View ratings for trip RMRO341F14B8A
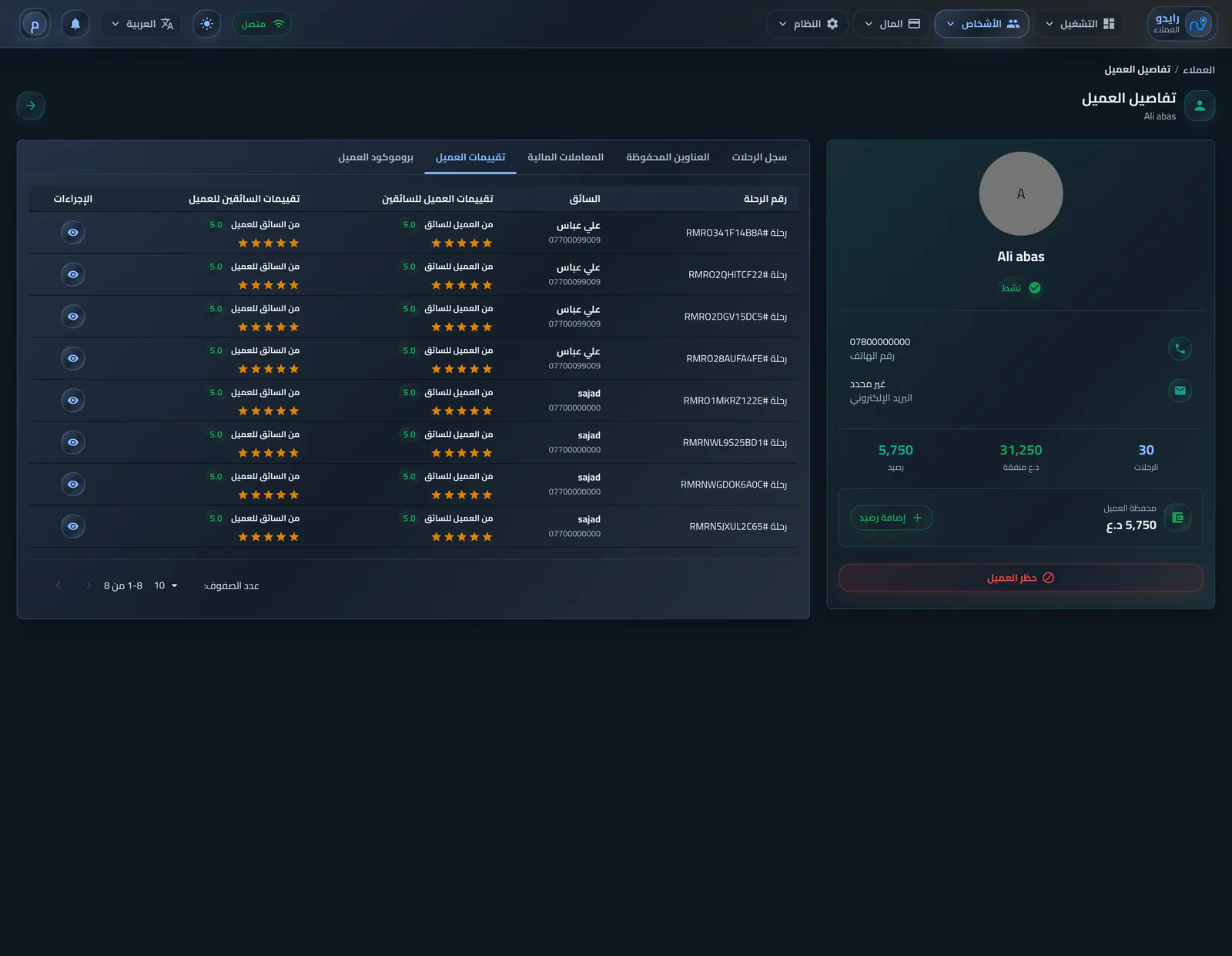Image resolution: width=1232 pixels, height=956 pixels. coord(73,233)
